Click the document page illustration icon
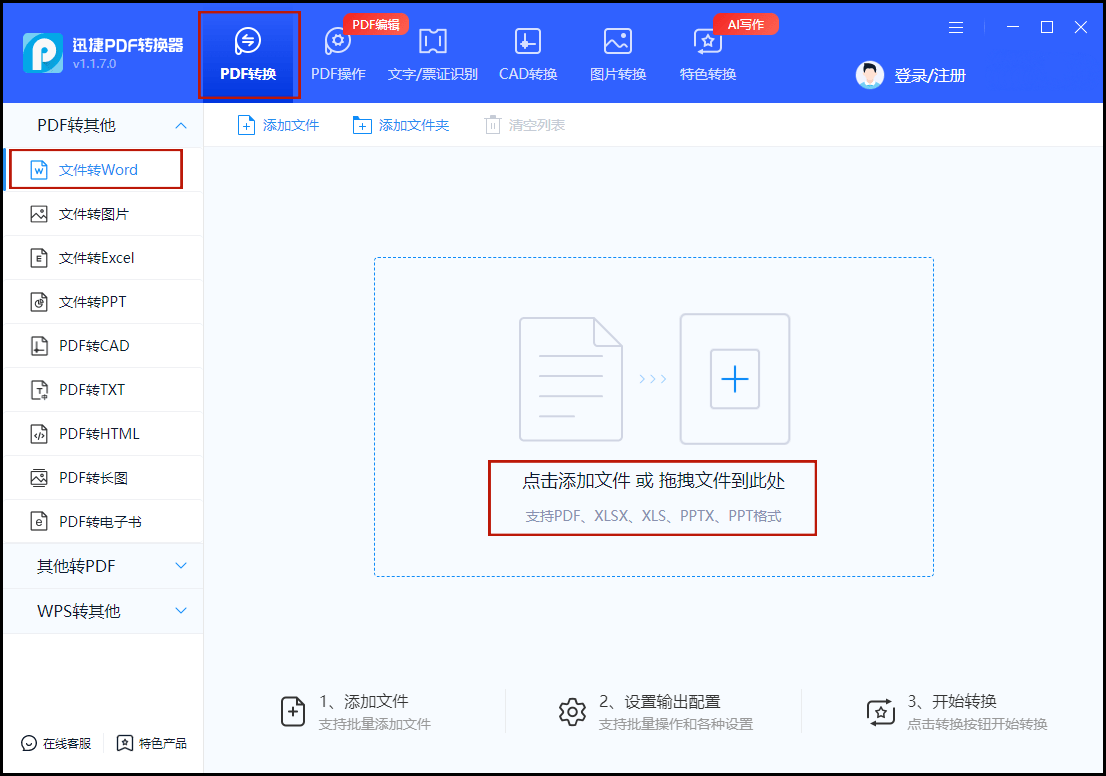Image resolution: width=1106 pixels, height=776 pixels. coord(571,379)
